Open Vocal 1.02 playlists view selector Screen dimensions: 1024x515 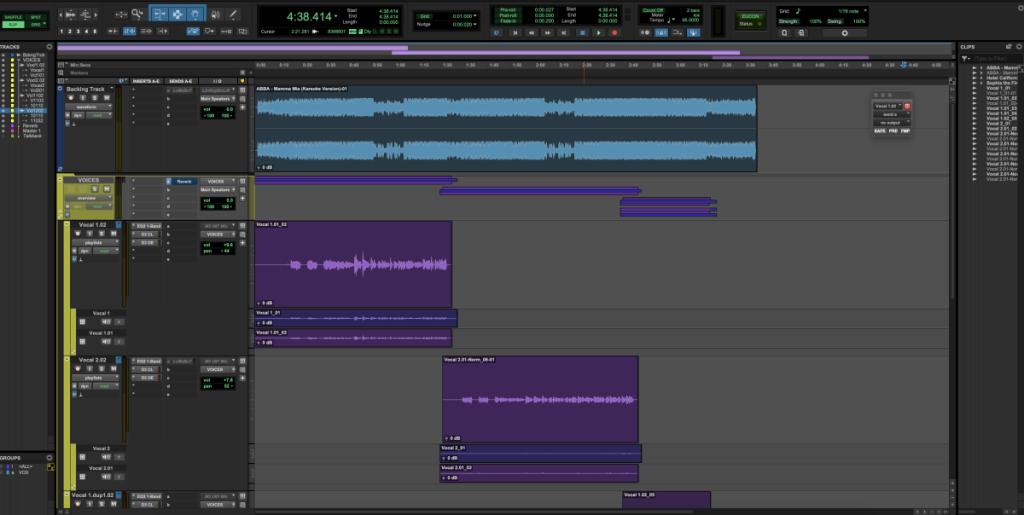click(93, 242)
